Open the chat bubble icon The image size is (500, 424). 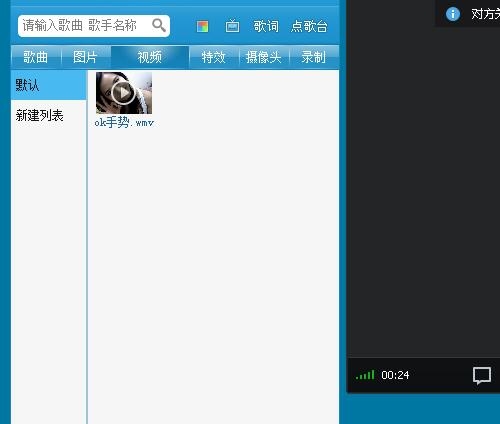point(482,376)
